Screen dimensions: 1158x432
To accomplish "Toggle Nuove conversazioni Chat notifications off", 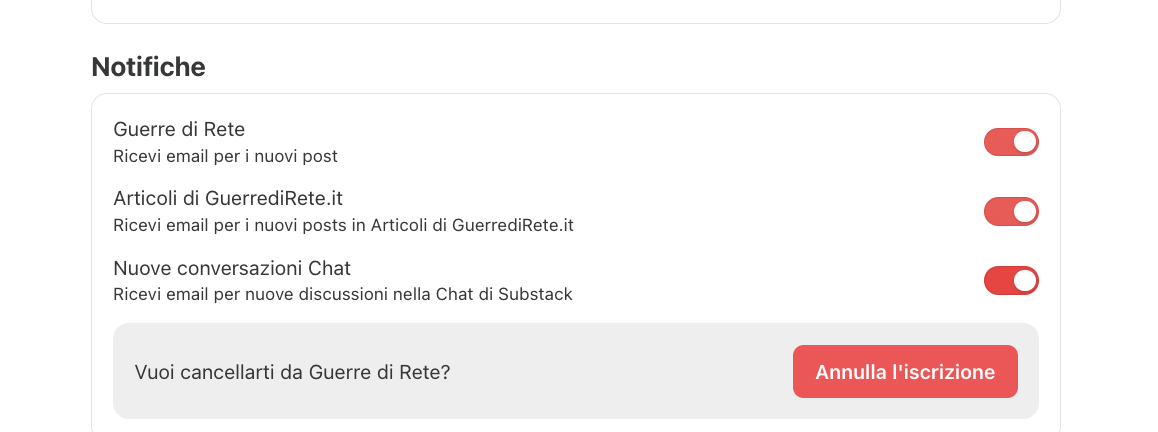I will [1011, 280].
